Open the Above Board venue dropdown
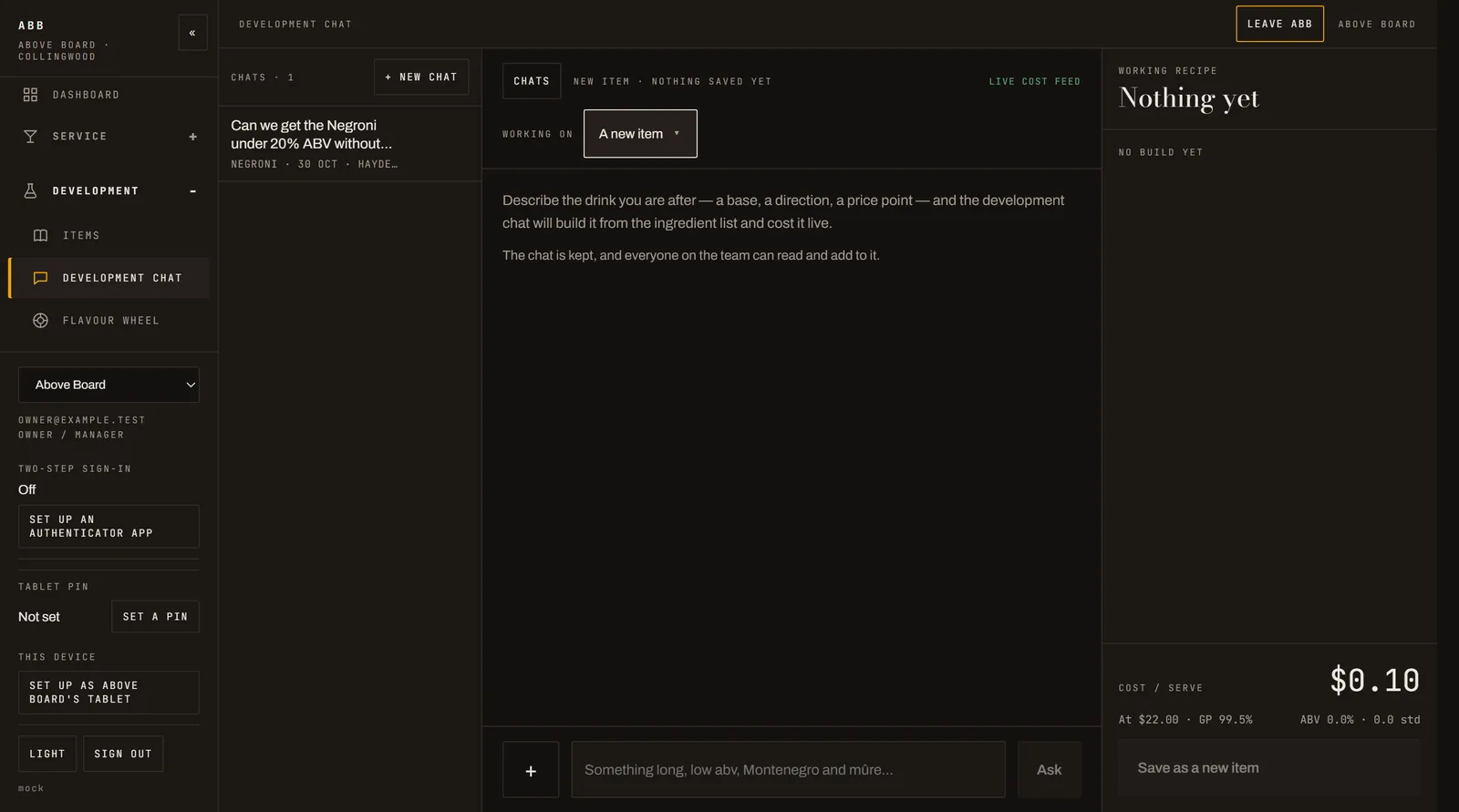The image size is (1459, 812). coord(109,385)
